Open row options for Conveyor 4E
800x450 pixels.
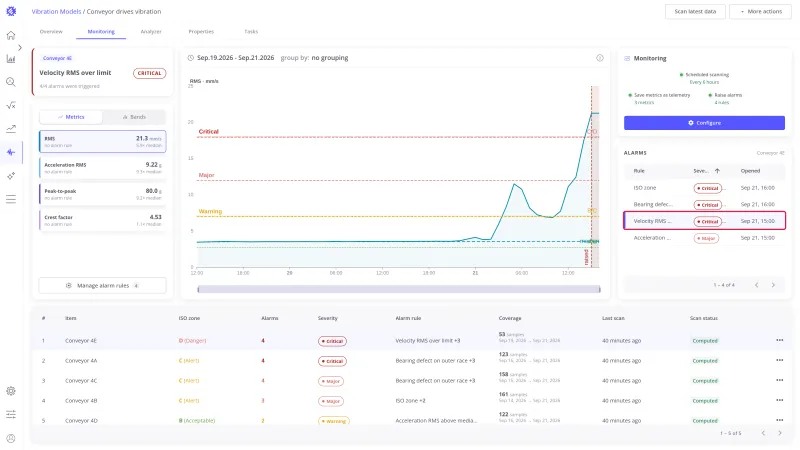pos(779,340)
